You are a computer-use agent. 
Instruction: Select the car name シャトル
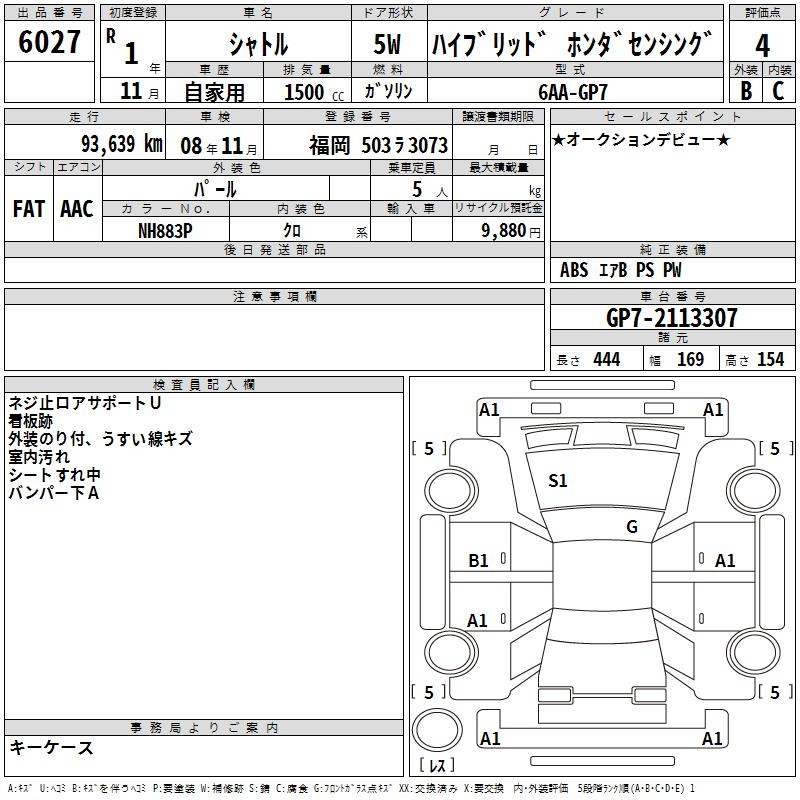pyautogui.click(x=258, y=45)
